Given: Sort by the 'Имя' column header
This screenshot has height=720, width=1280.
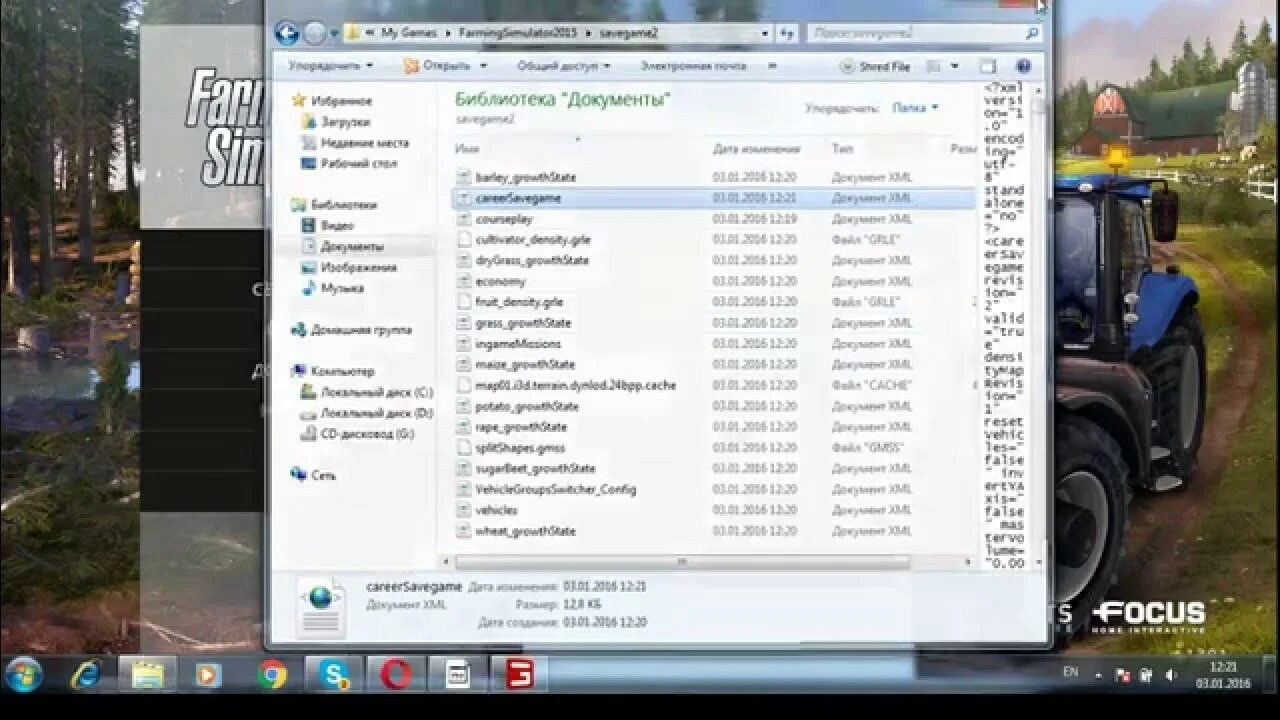Looking at the screenshot, I should point(467,149).
